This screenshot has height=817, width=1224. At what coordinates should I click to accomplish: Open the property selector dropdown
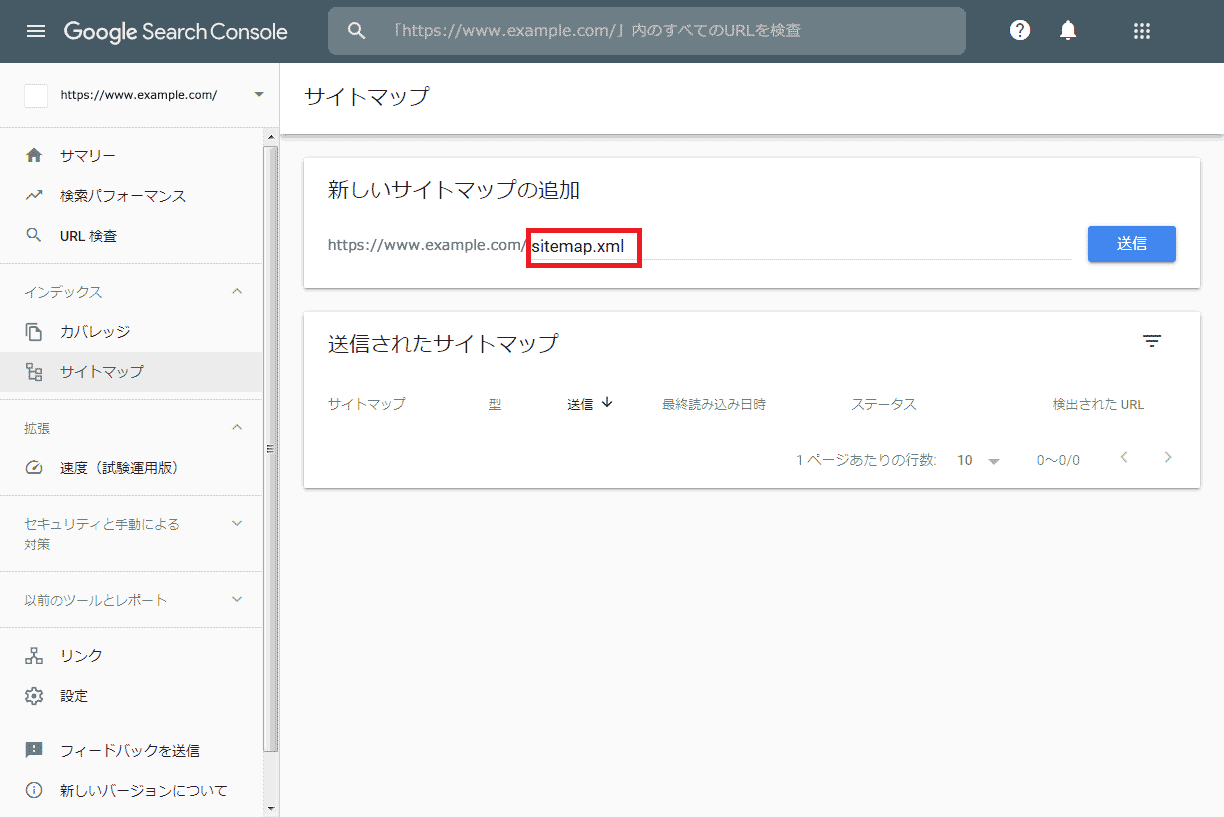click(258, 95)
